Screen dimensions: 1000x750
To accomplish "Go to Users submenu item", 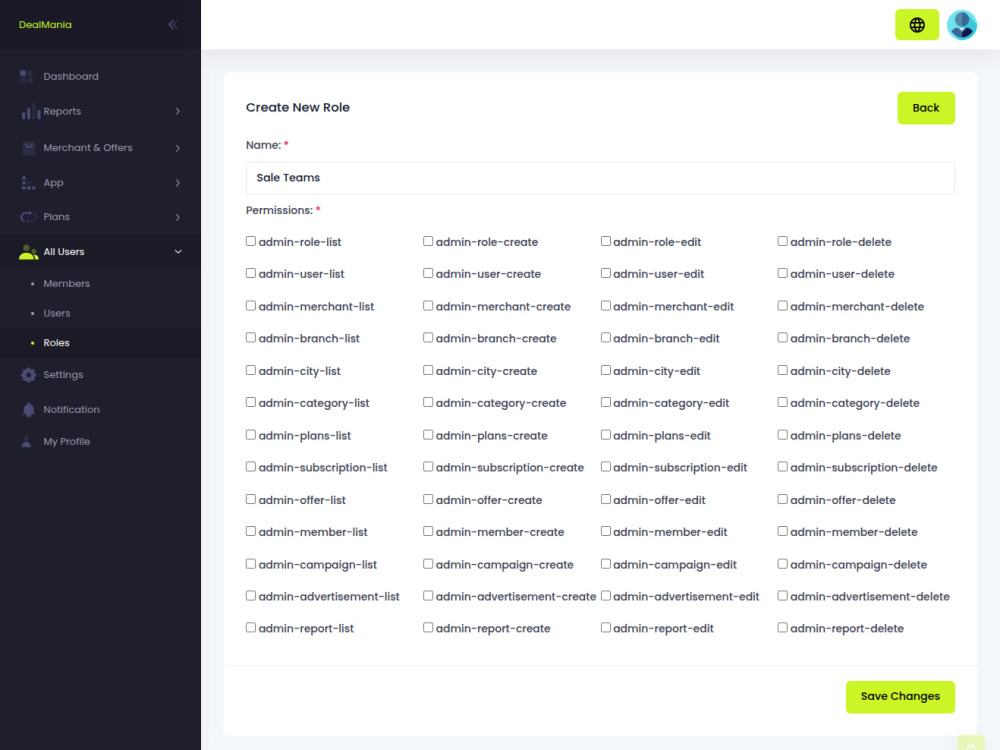I will (57, 313).
